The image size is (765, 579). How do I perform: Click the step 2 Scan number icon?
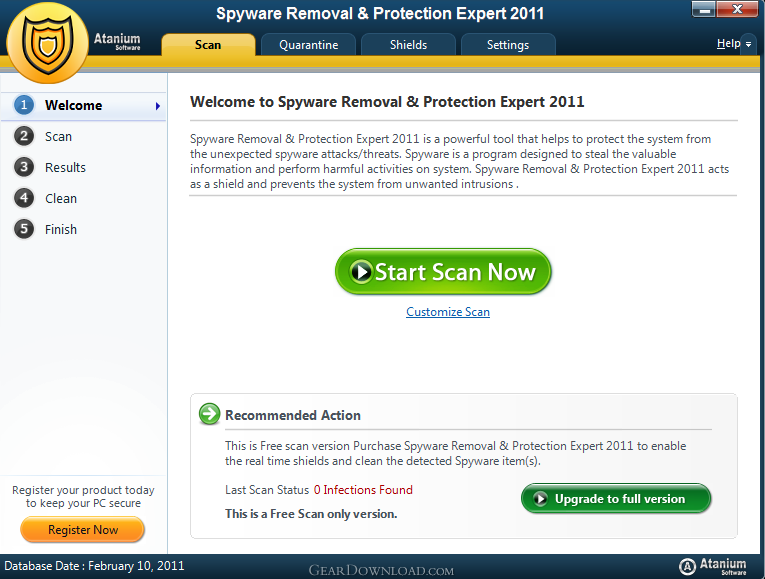point(24,136)
